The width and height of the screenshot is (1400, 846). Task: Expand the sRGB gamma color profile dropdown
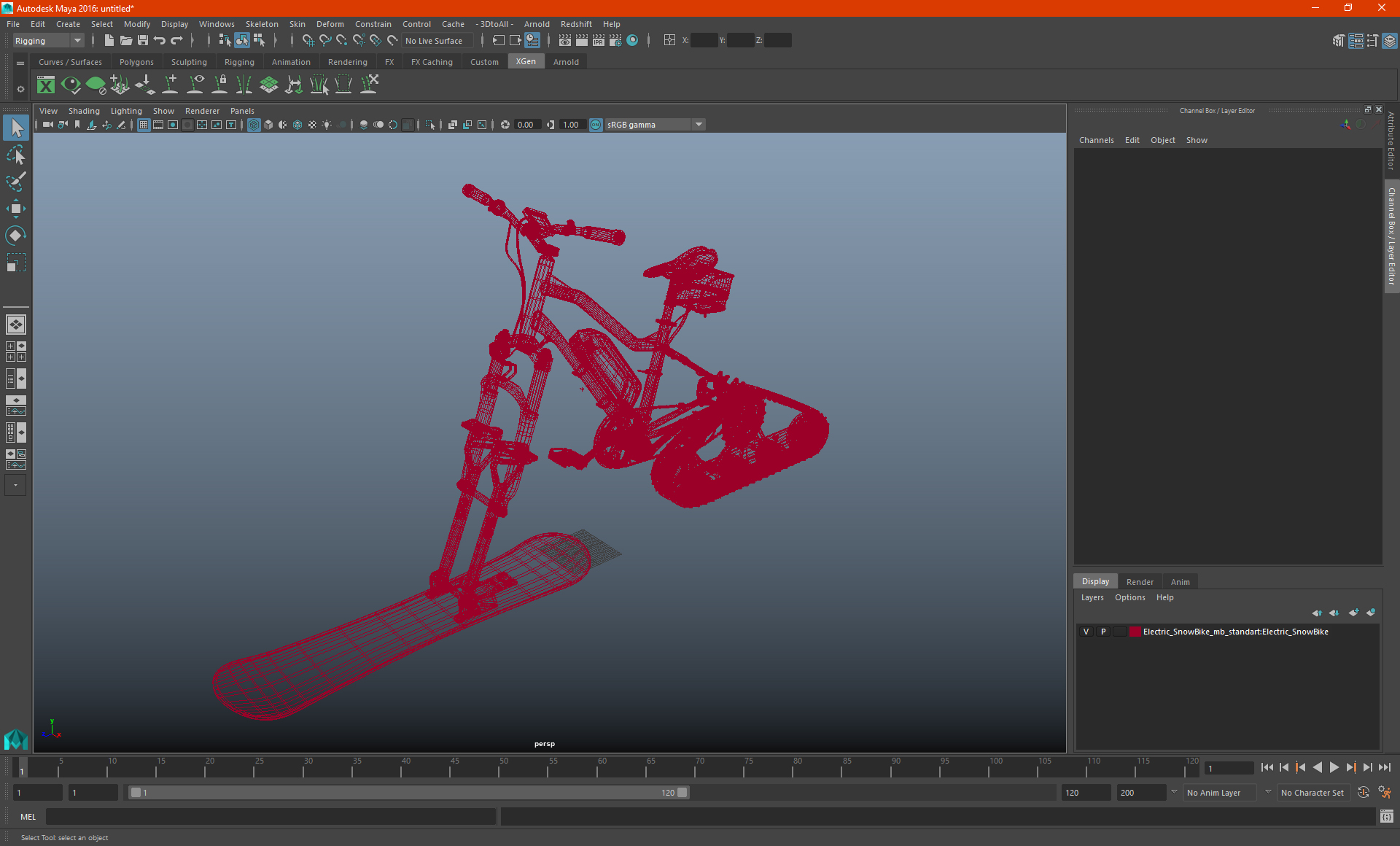point(700,124)
